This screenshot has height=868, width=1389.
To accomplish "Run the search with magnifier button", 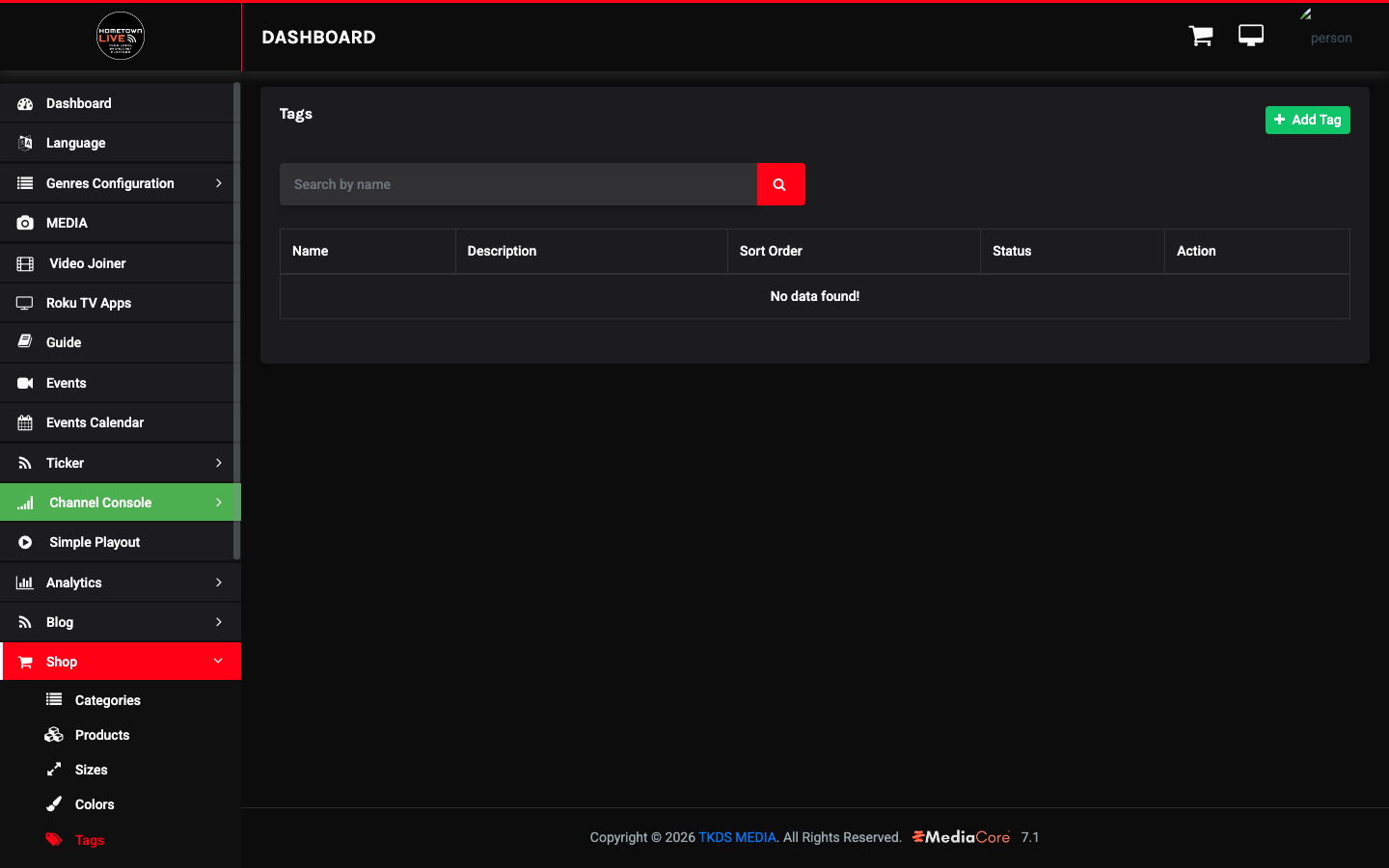I will (x=780, y=184).
